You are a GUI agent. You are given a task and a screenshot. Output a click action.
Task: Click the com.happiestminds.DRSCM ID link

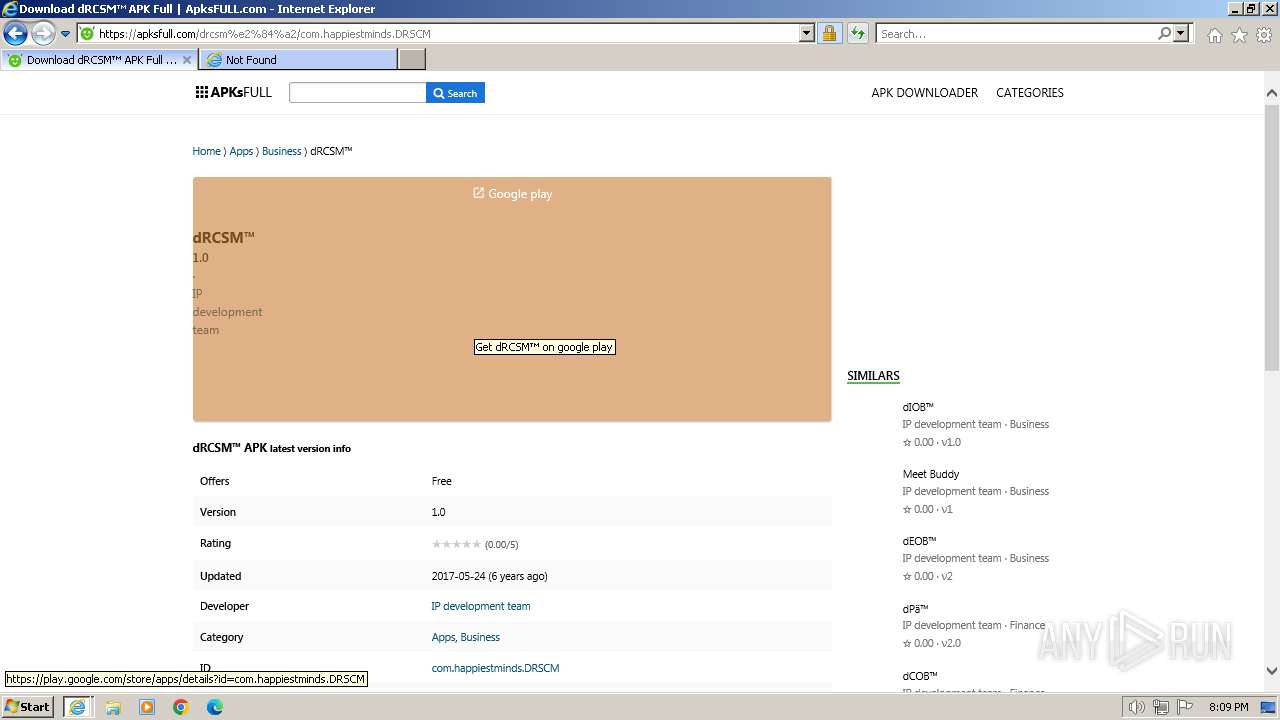tap(495, 668)
